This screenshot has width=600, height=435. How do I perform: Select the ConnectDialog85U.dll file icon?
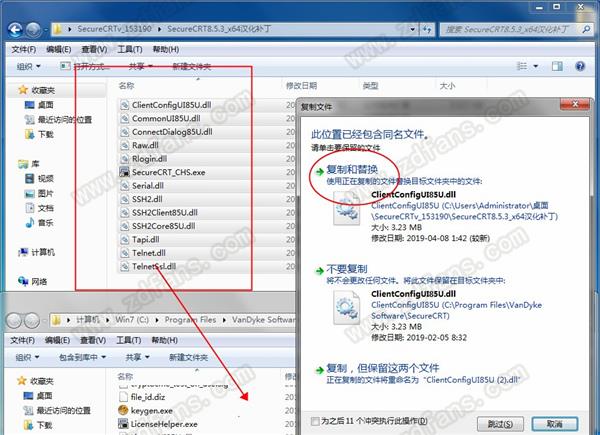pyautogui.click(x=124, y=132)
